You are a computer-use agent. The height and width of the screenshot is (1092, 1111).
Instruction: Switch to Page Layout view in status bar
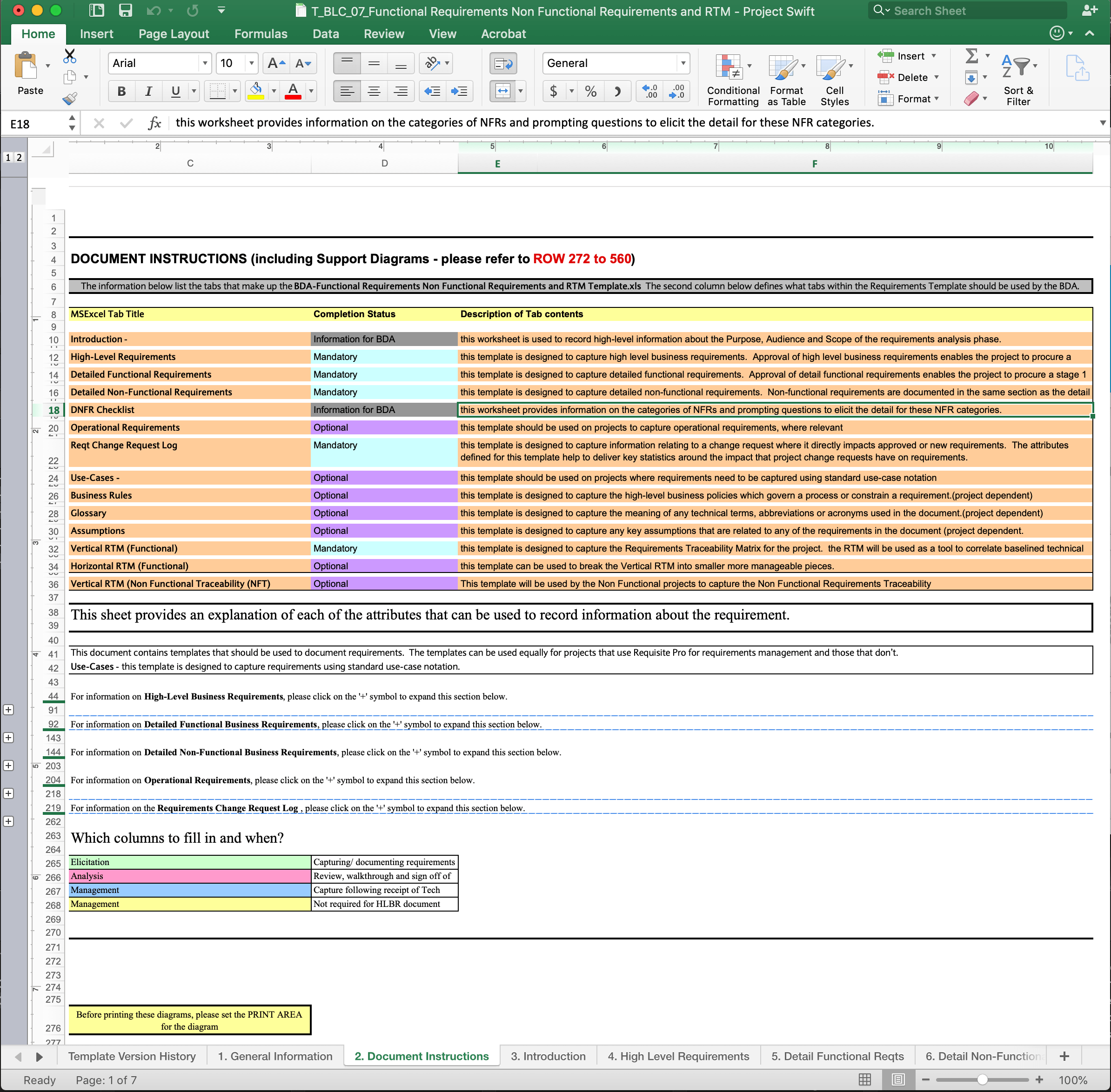pyautogui.click(x=898, y=1079)
